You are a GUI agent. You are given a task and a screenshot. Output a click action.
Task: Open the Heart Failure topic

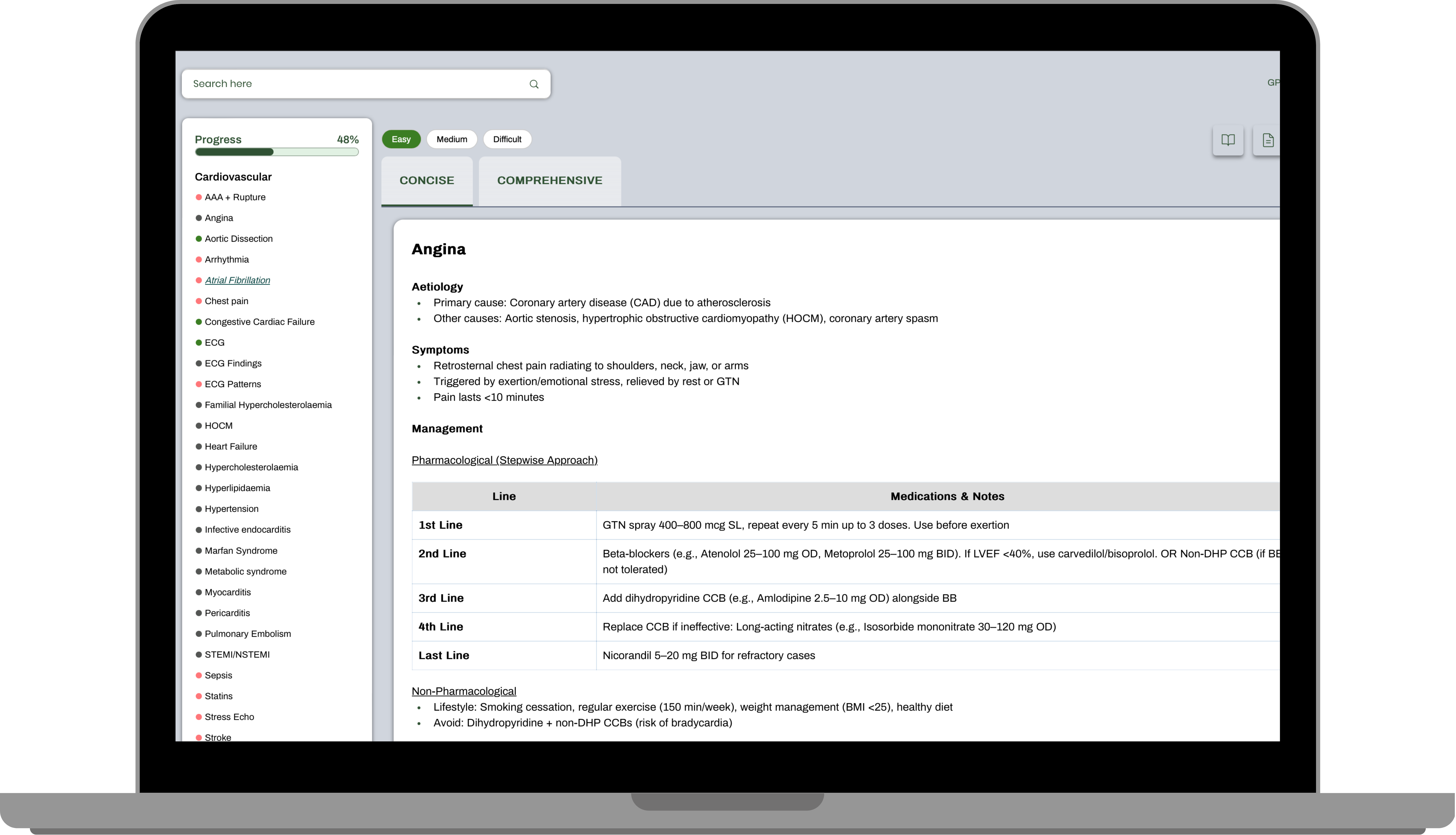tap(231, 446)
